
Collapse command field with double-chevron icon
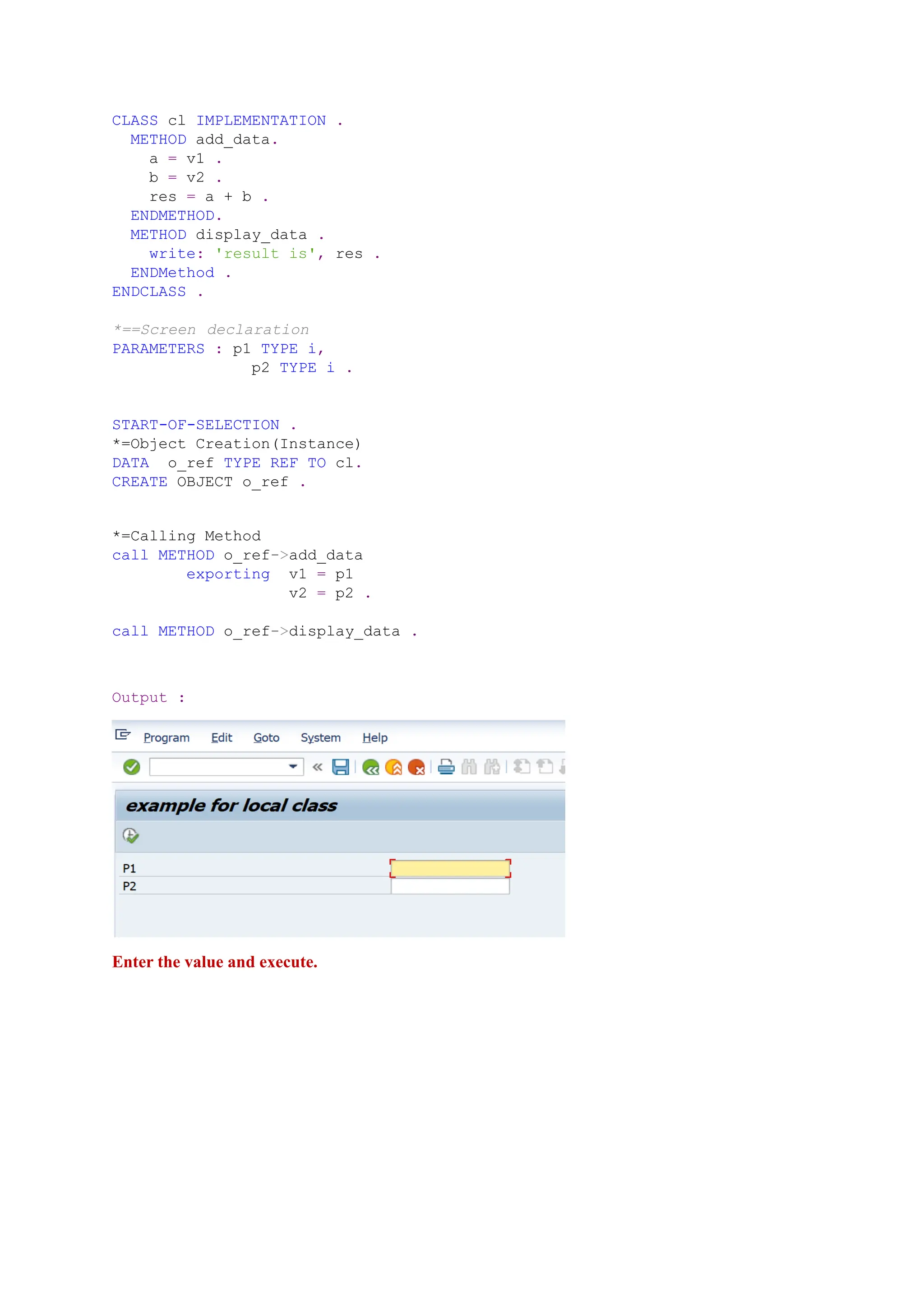[318, 767]
